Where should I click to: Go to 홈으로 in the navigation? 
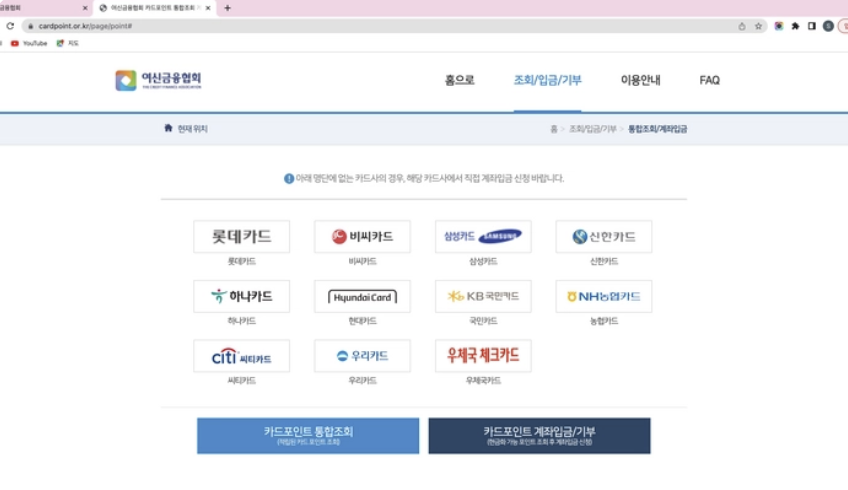pos(459,80)
